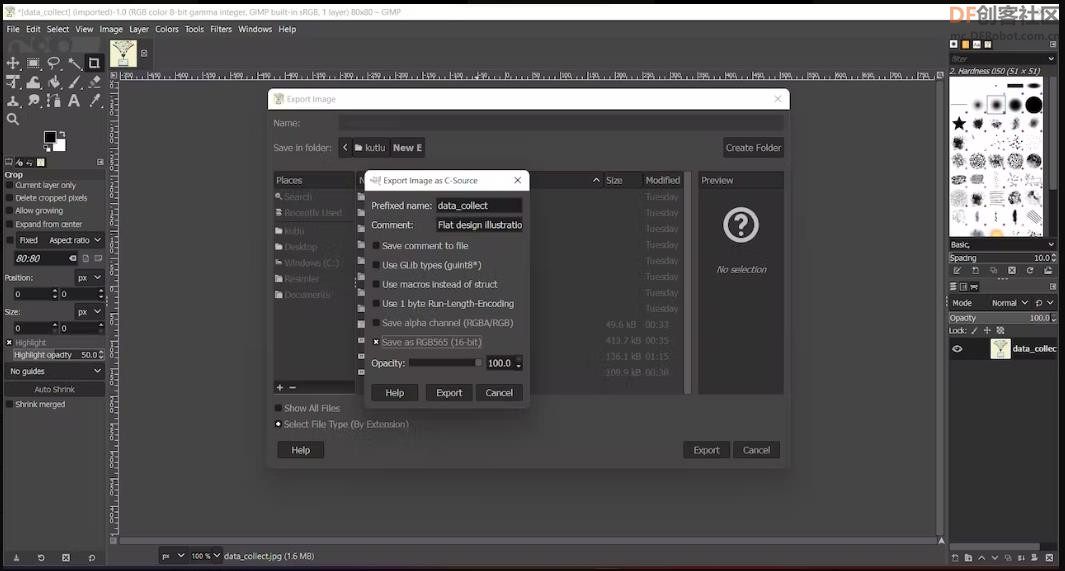Click Cancel in C-Source dialog
1065x571 pixels.
[x=499, y=392]
